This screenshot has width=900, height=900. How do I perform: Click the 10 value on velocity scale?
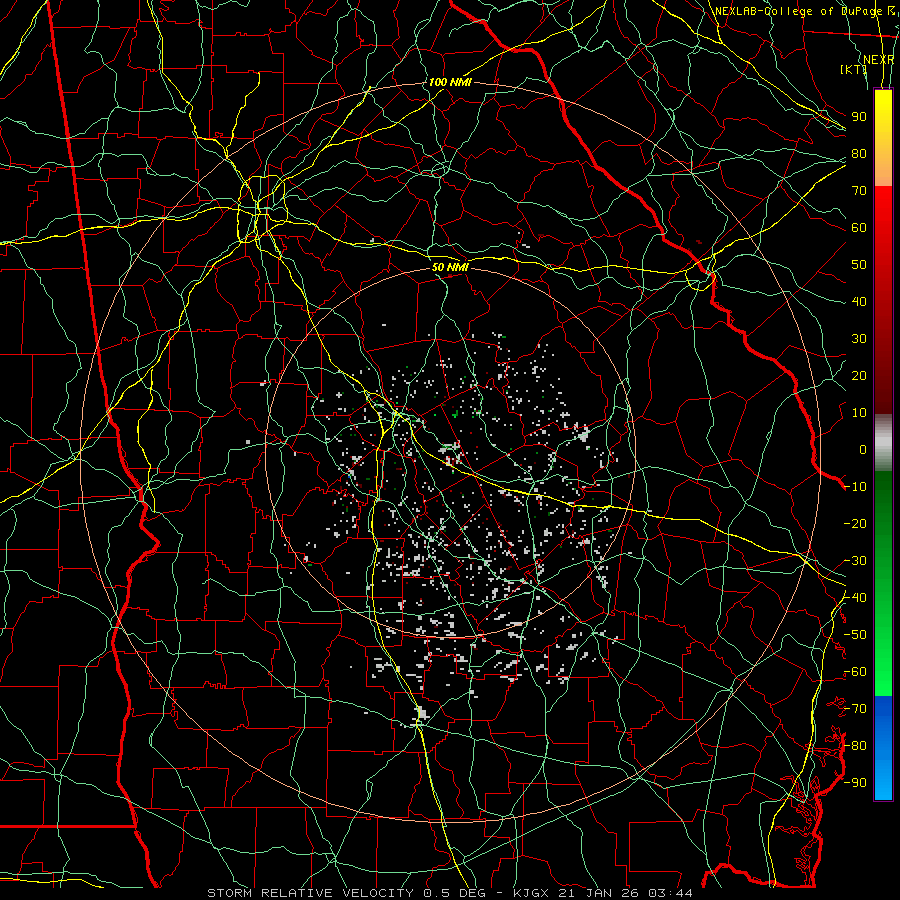(859, 413)
